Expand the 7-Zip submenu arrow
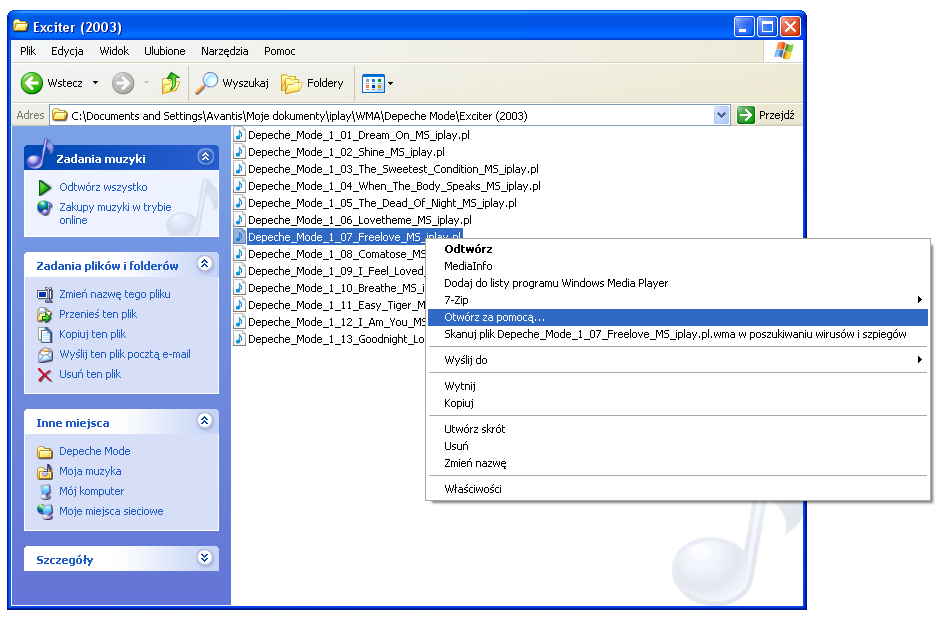948x626 pixels. click(919, 299)
